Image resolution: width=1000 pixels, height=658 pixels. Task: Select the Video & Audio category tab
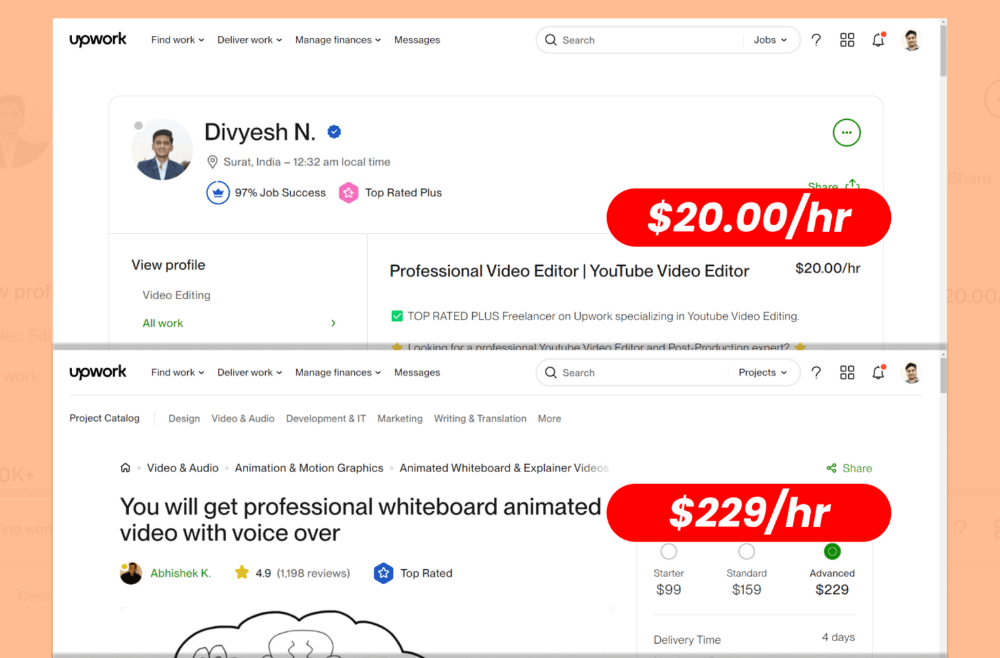[x=243, y=418]
